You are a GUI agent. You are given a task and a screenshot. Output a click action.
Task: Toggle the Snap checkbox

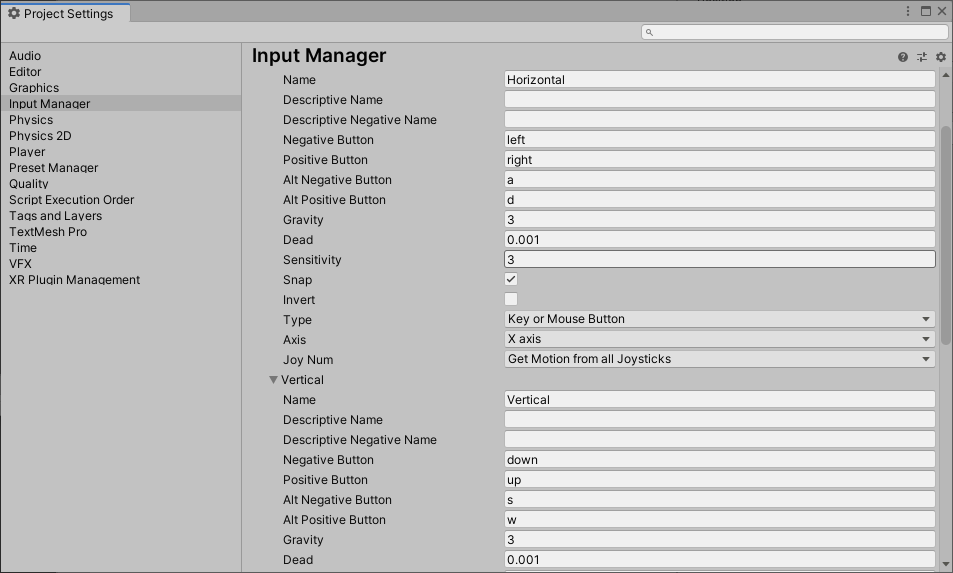click(511, 280)
